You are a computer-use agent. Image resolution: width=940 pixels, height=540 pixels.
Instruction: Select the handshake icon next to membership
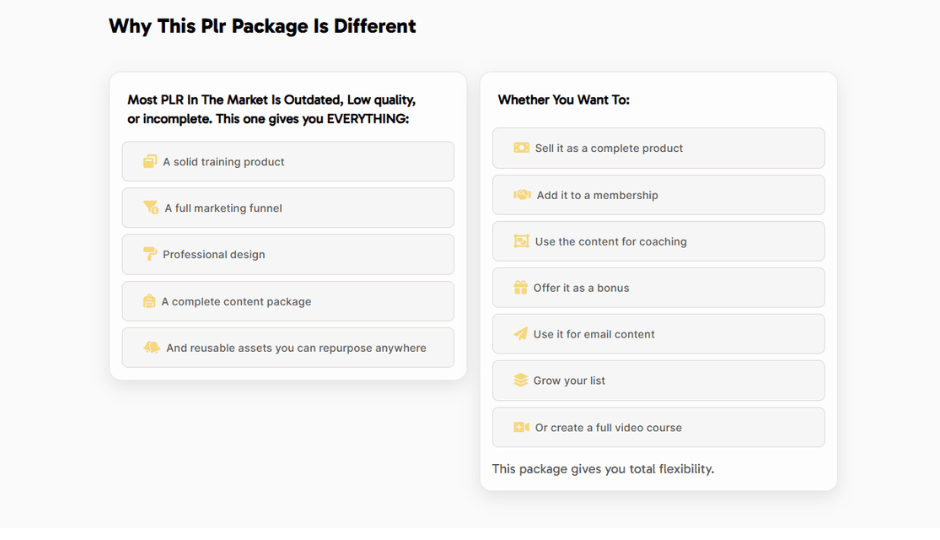tap(522, 195)
